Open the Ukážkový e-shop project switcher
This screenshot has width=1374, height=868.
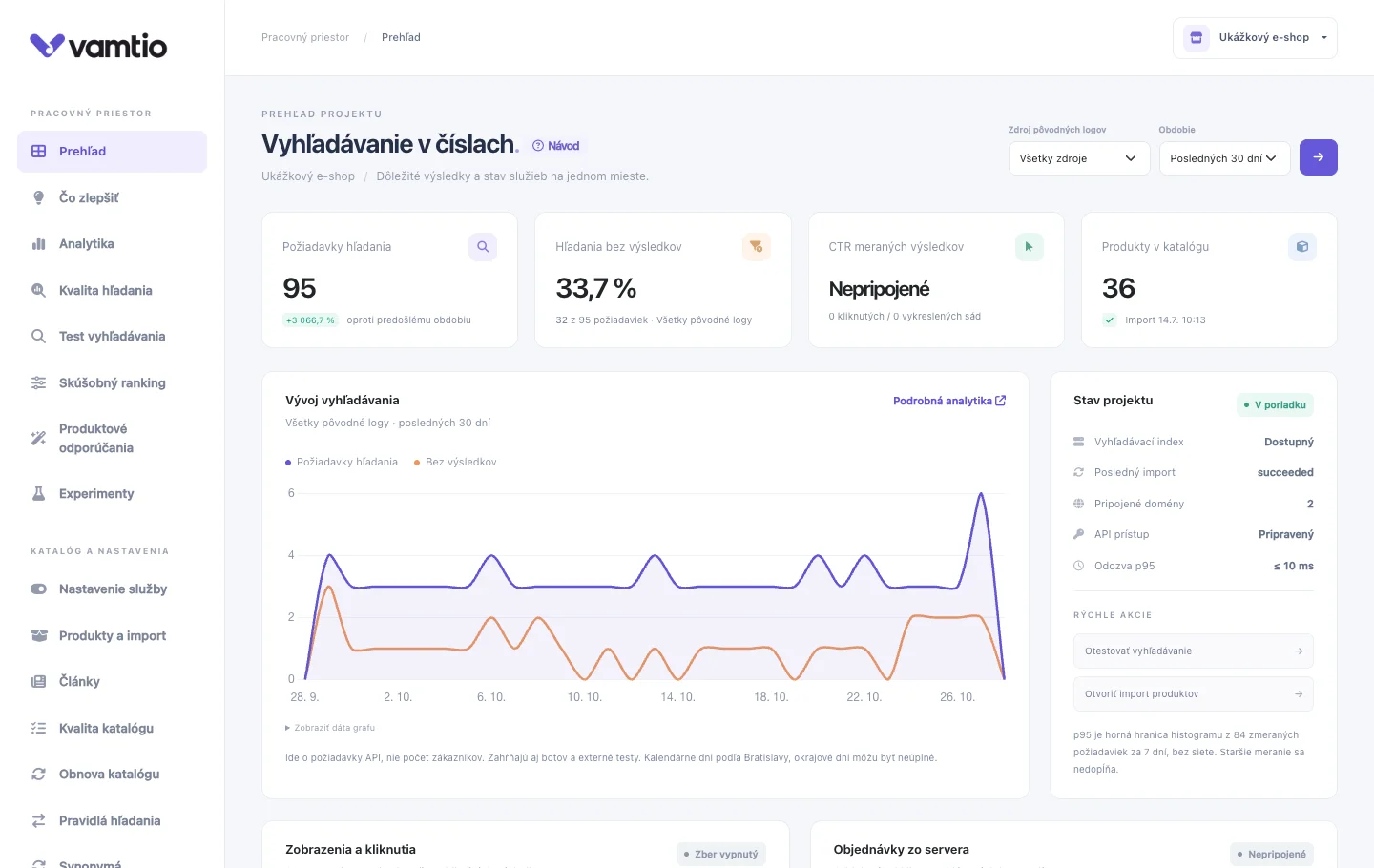1255,38
